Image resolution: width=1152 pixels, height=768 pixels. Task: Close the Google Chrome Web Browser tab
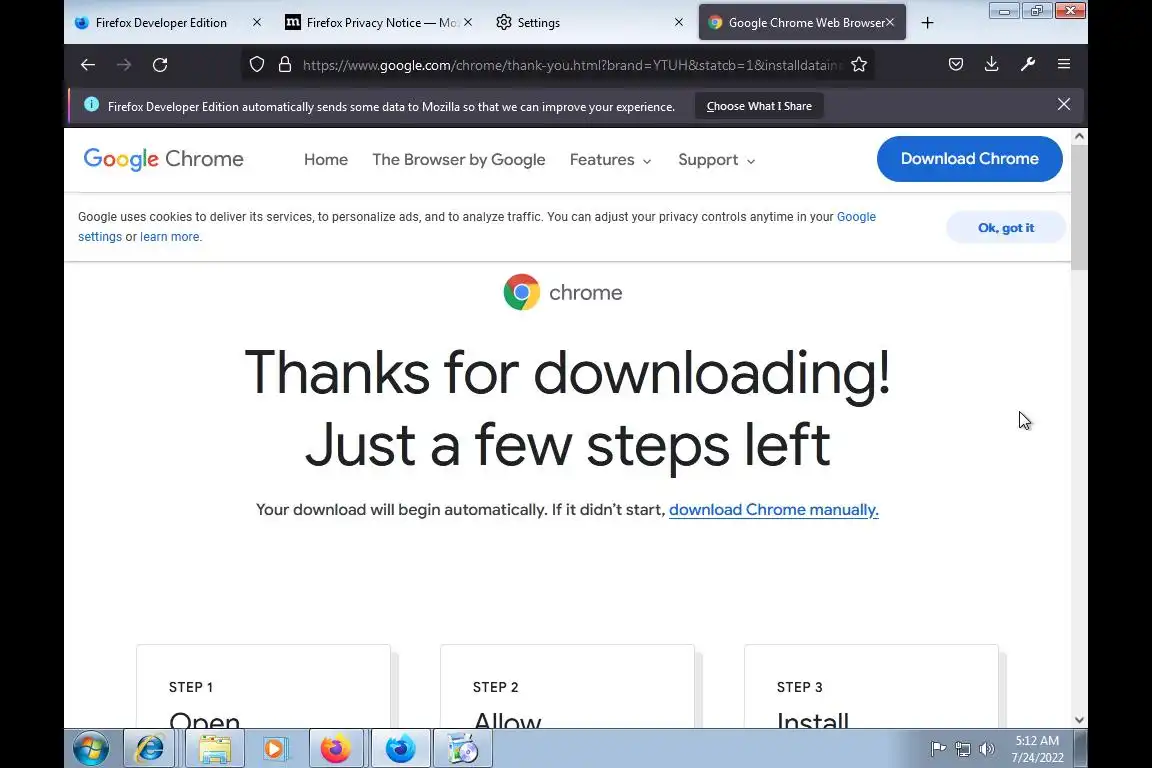890,23
